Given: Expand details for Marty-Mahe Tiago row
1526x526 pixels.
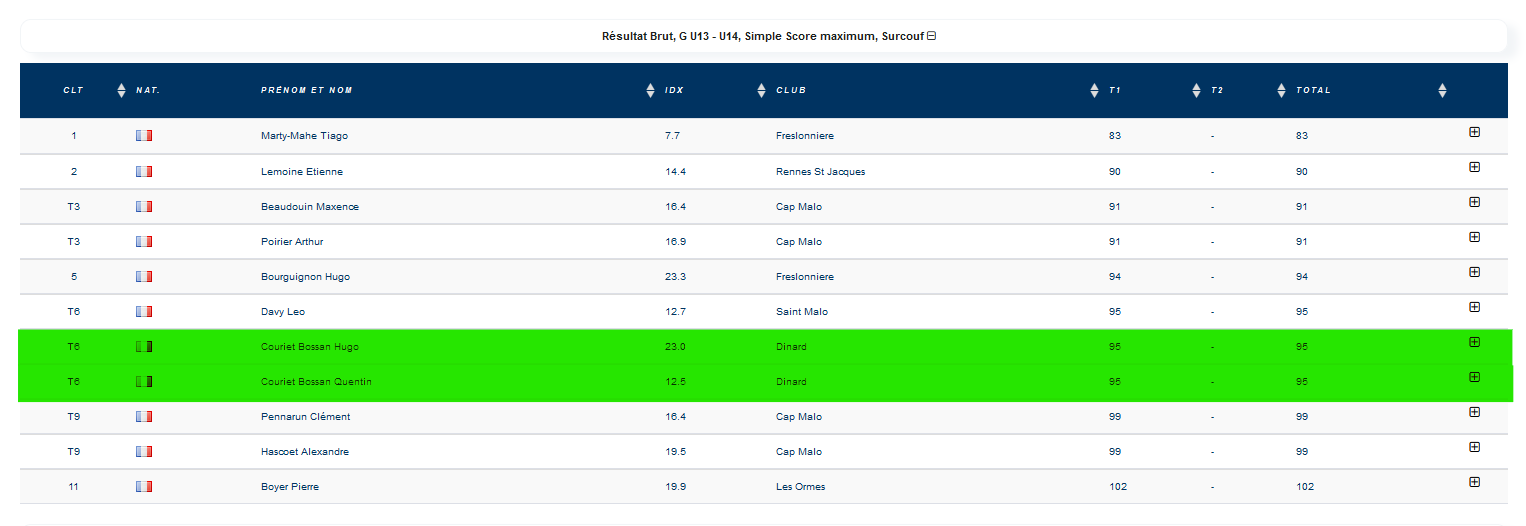Looking at the screenshot, I should (x=1474, y=132).
